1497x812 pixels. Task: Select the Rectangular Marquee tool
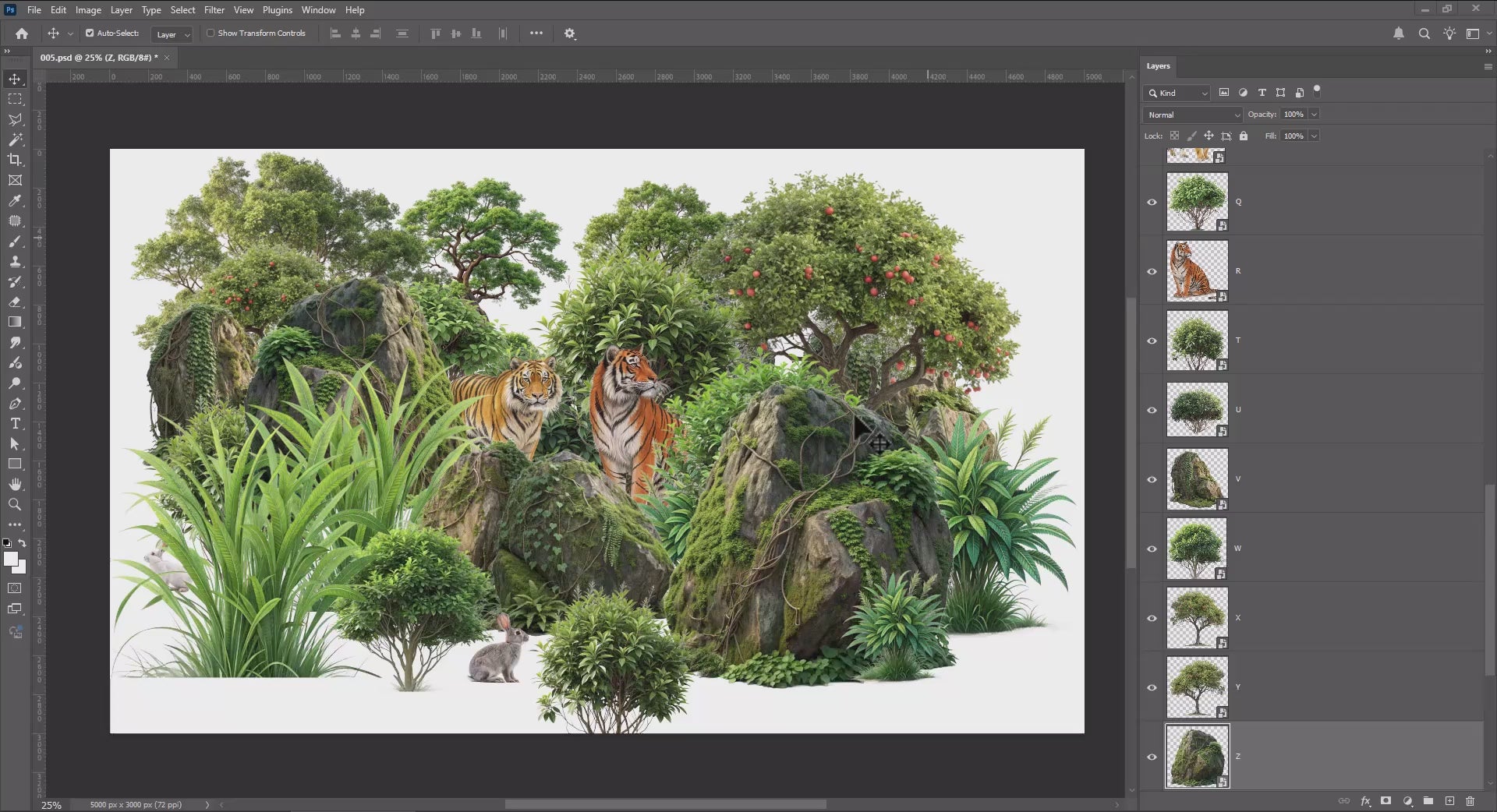(x=15, y=99)
